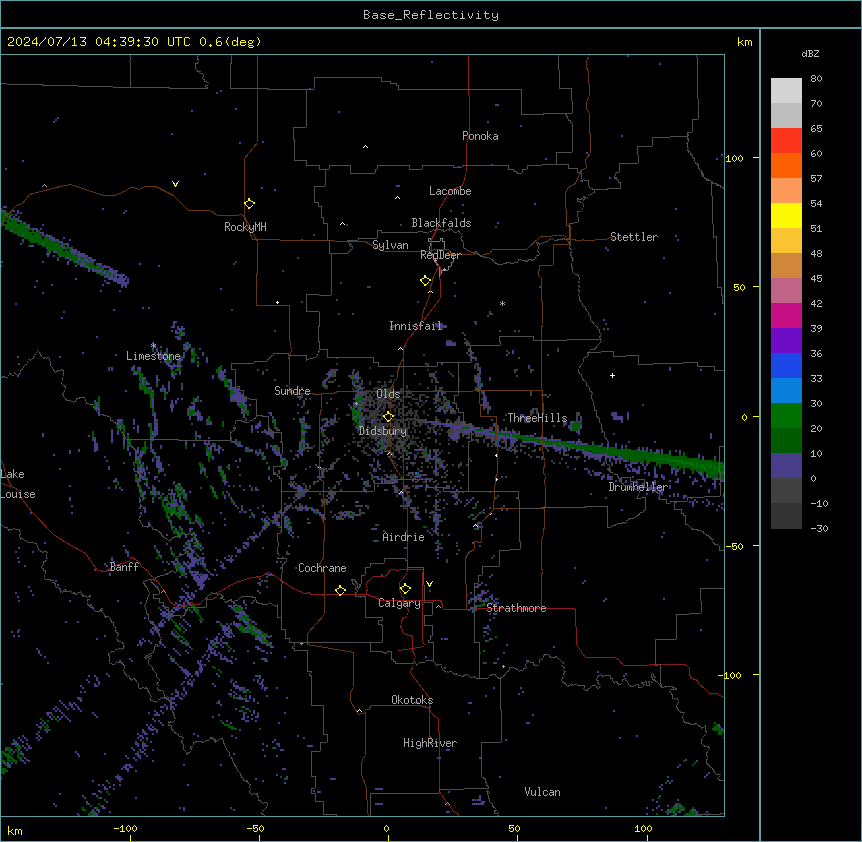Click the Didsbury label
862x842 pixels.
[x=383, y=431]
